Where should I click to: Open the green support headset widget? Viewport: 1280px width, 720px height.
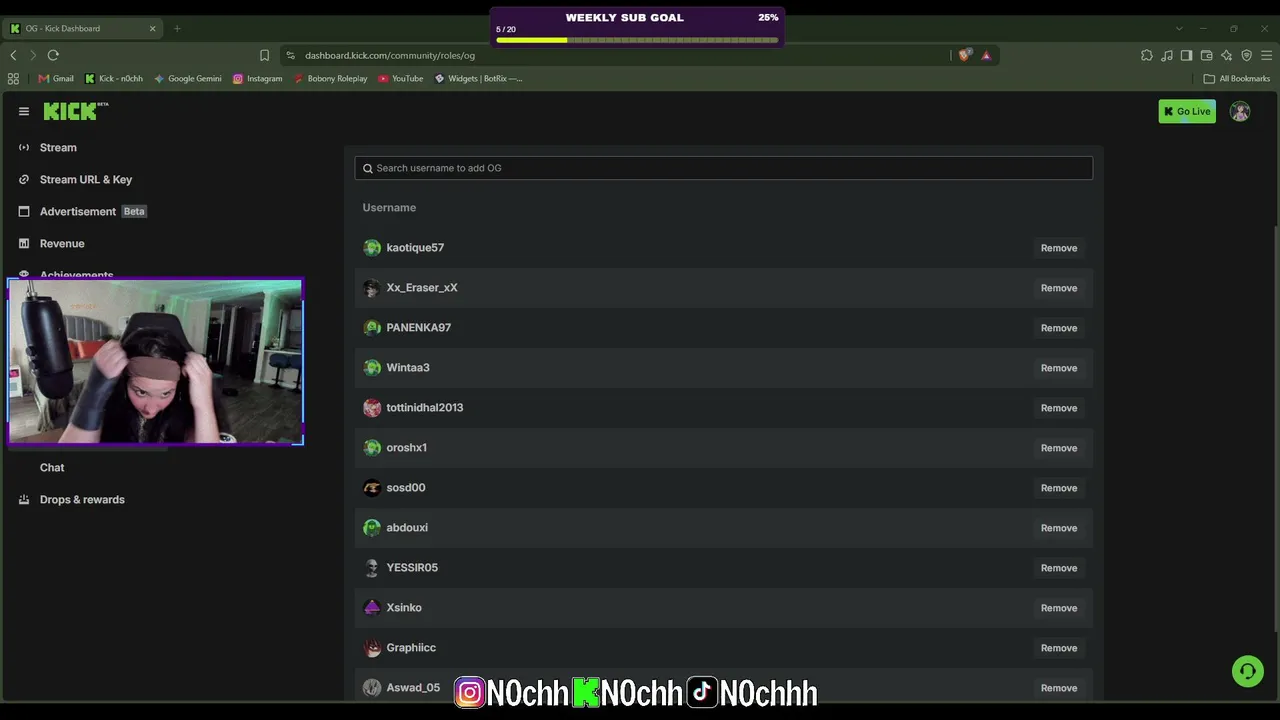tap(1247, 671)
